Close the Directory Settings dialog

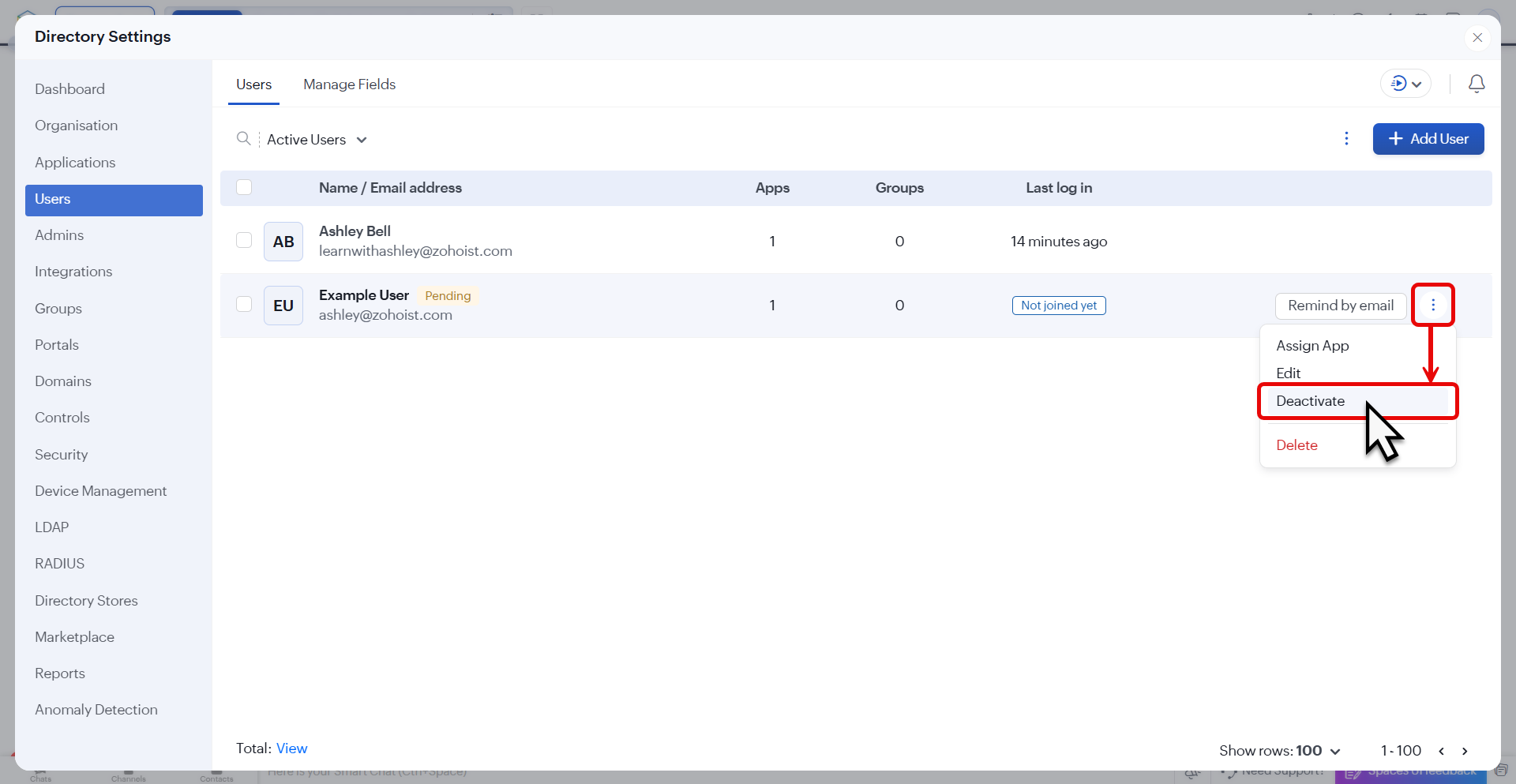[1477, 37]
